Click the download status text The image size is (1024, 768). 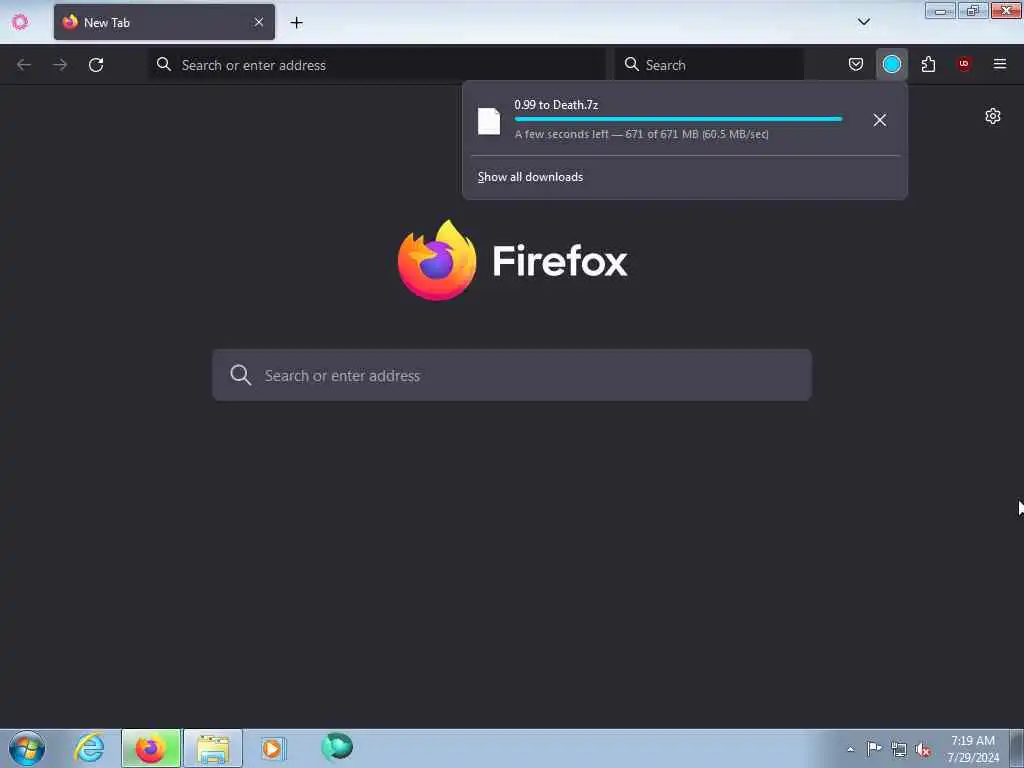(641, 135)
